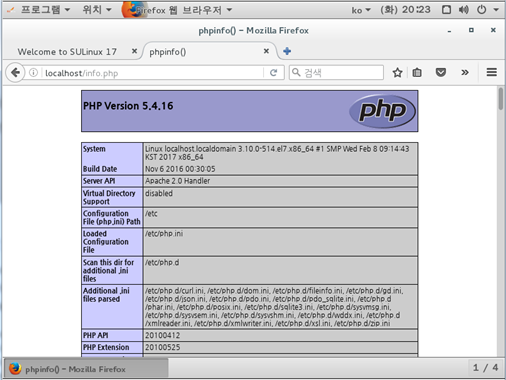Go back with the browser back arrow
Viewport: 506px width, 380px height.
click(x=15, y=72)
